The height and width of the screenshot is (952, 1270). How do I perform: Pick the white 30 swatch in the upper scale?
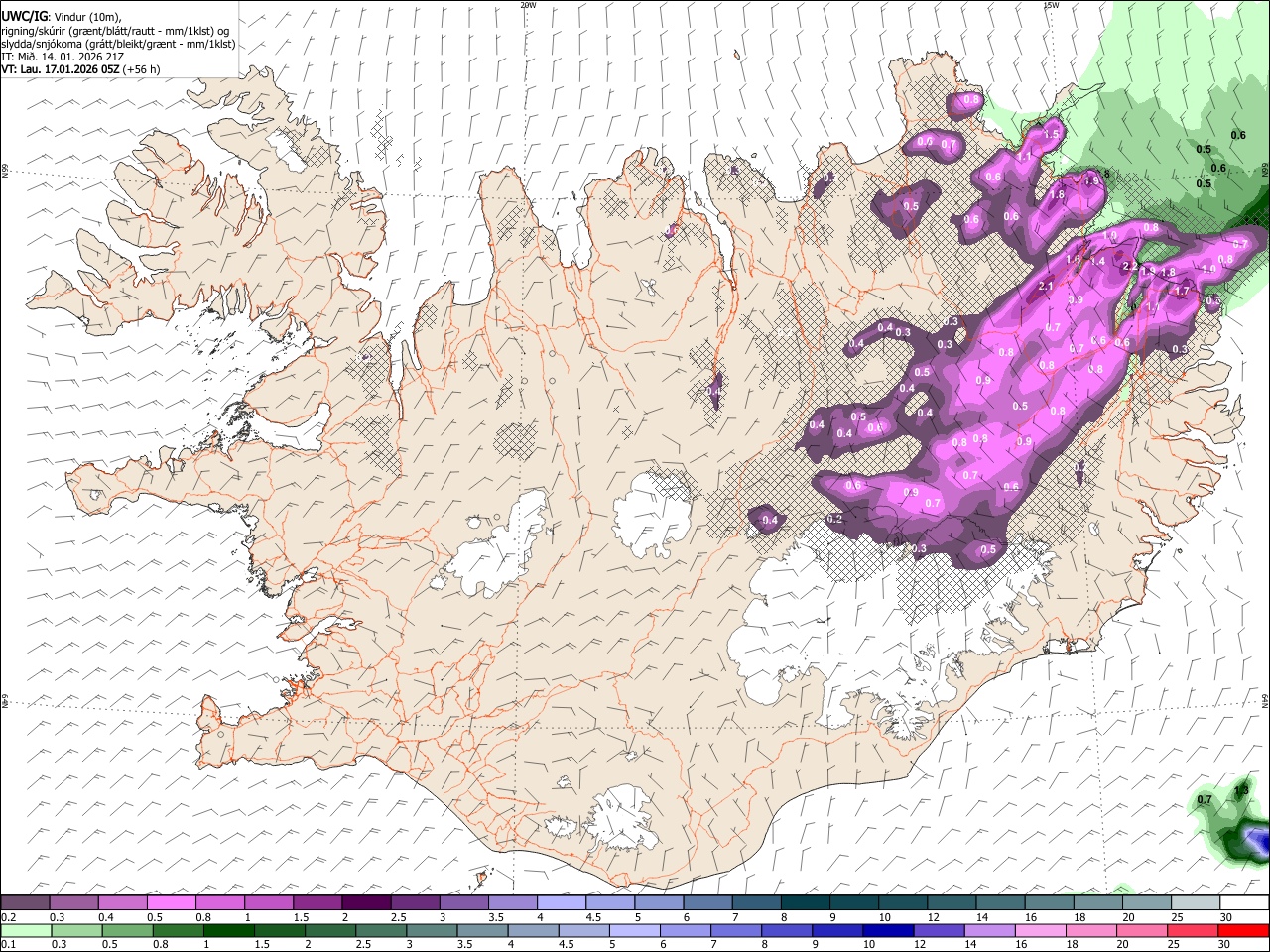[1244, 902]
